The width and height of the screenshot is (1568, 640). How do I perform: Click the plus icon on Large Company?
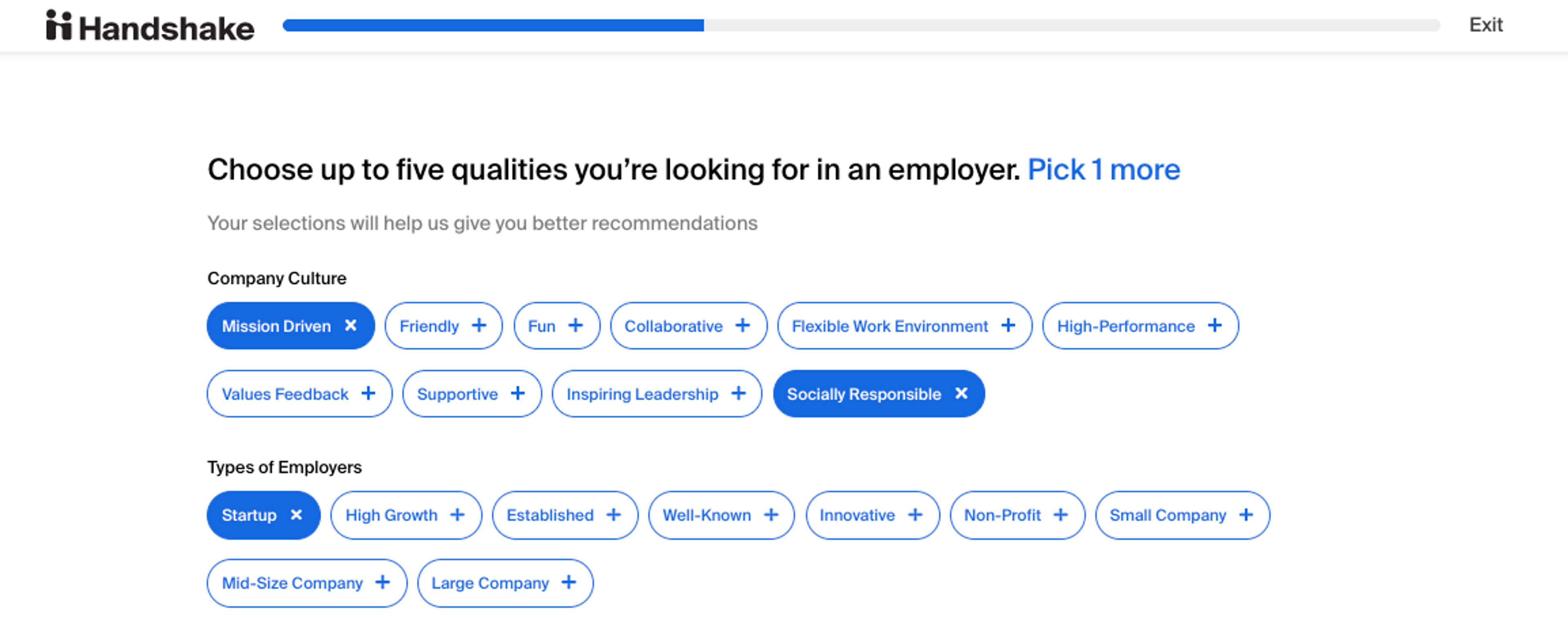568,583
